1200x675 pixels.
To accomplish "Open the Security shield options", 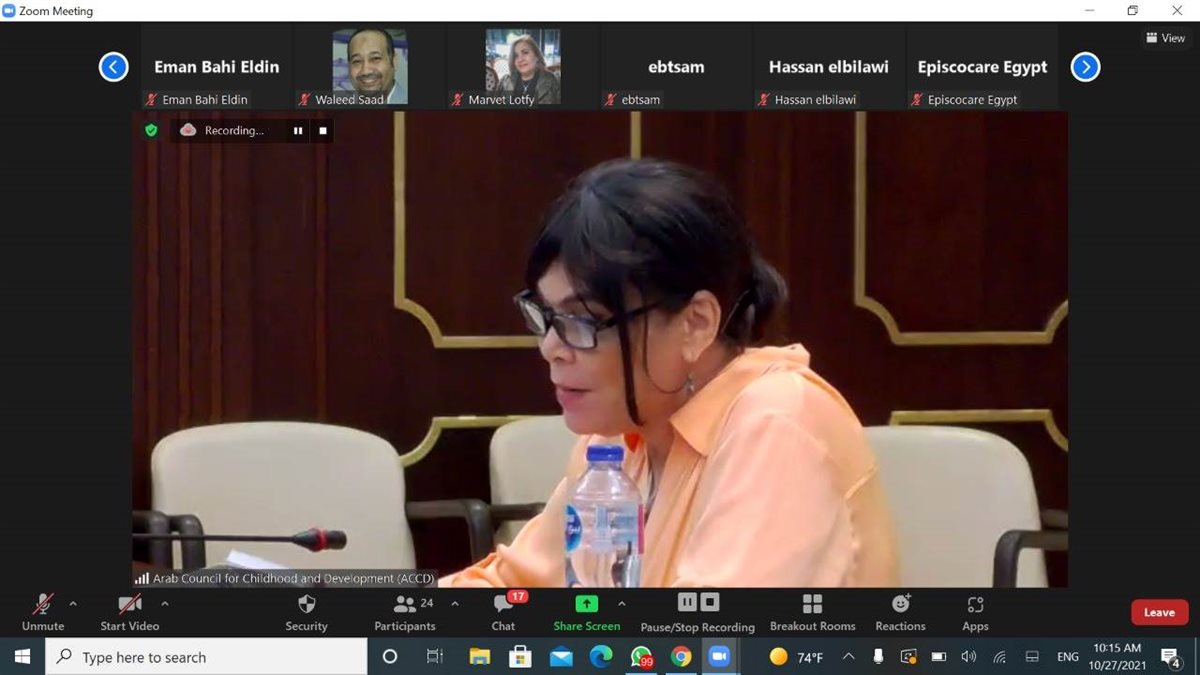I will [306, 605].
